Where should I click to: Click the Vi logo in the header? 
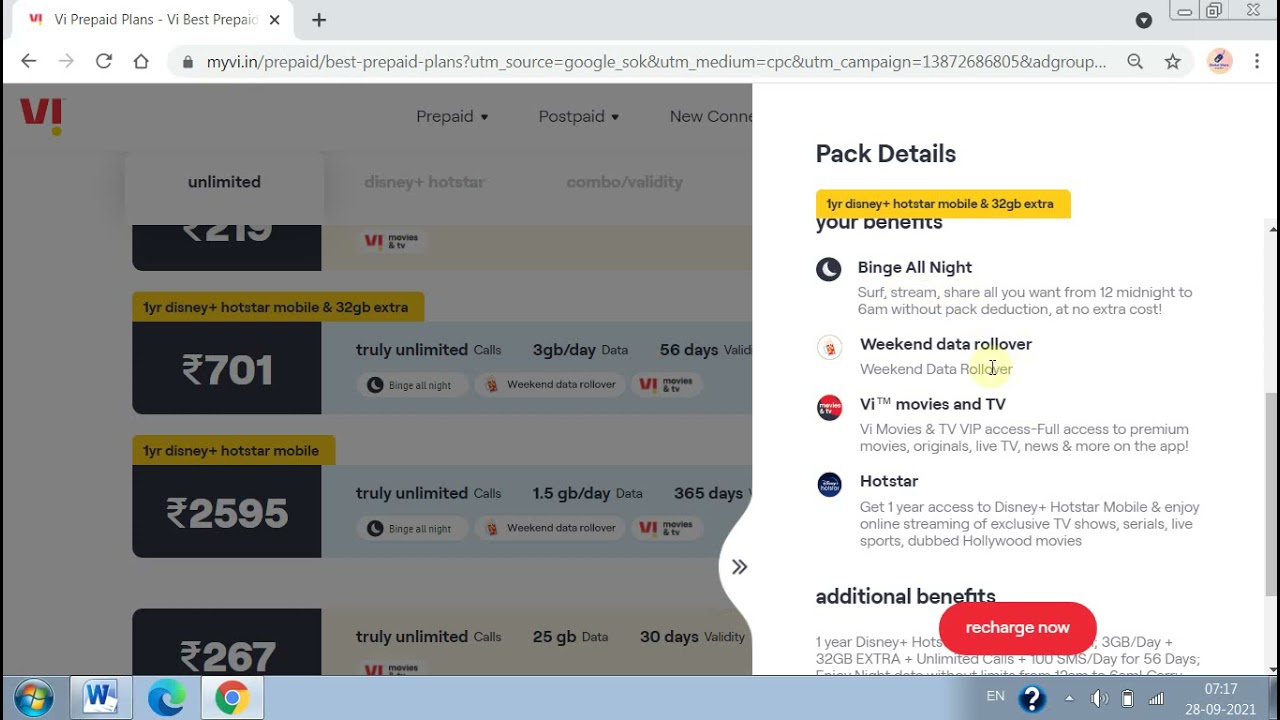click(x=41, y=115)
